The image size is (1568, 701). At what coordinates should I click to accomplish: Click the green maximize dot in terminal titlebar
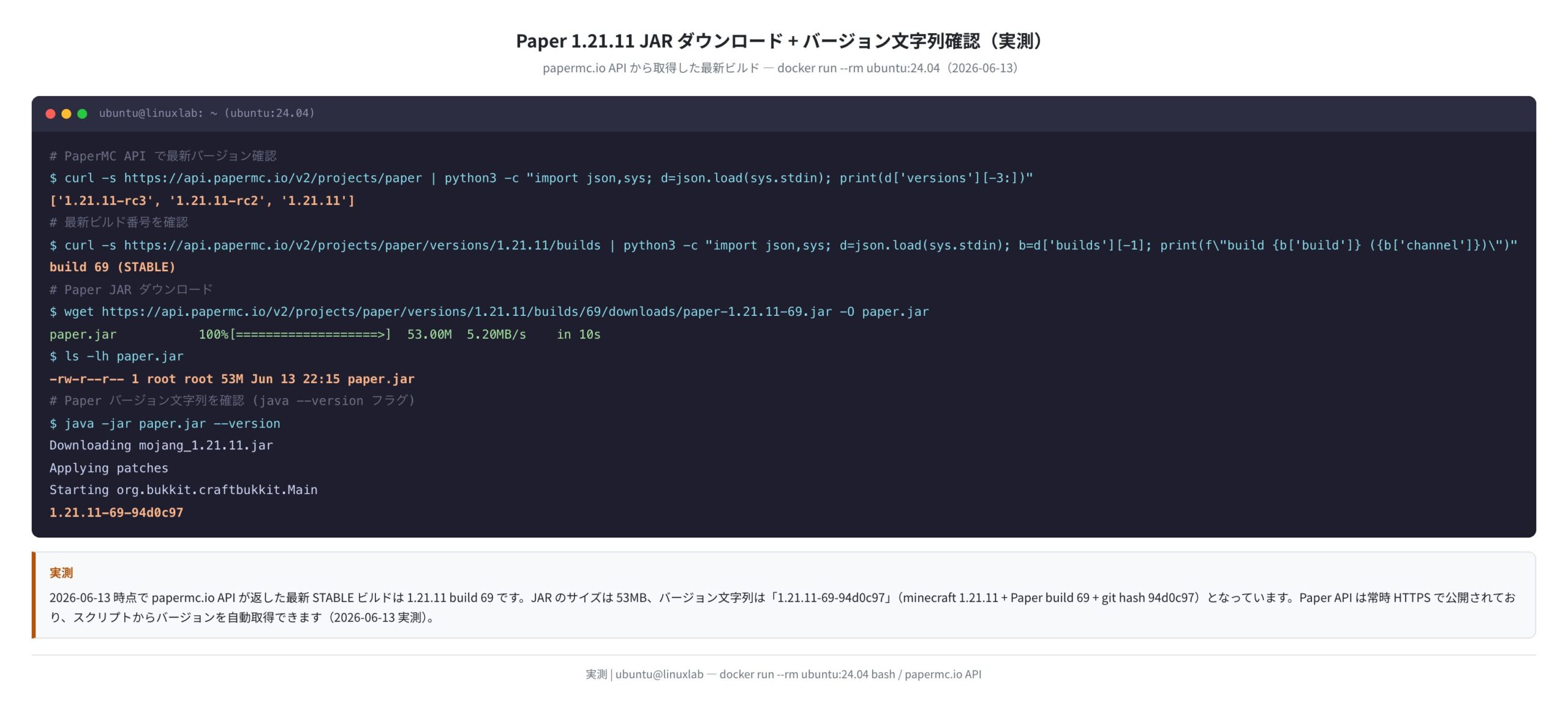(82, 113)
